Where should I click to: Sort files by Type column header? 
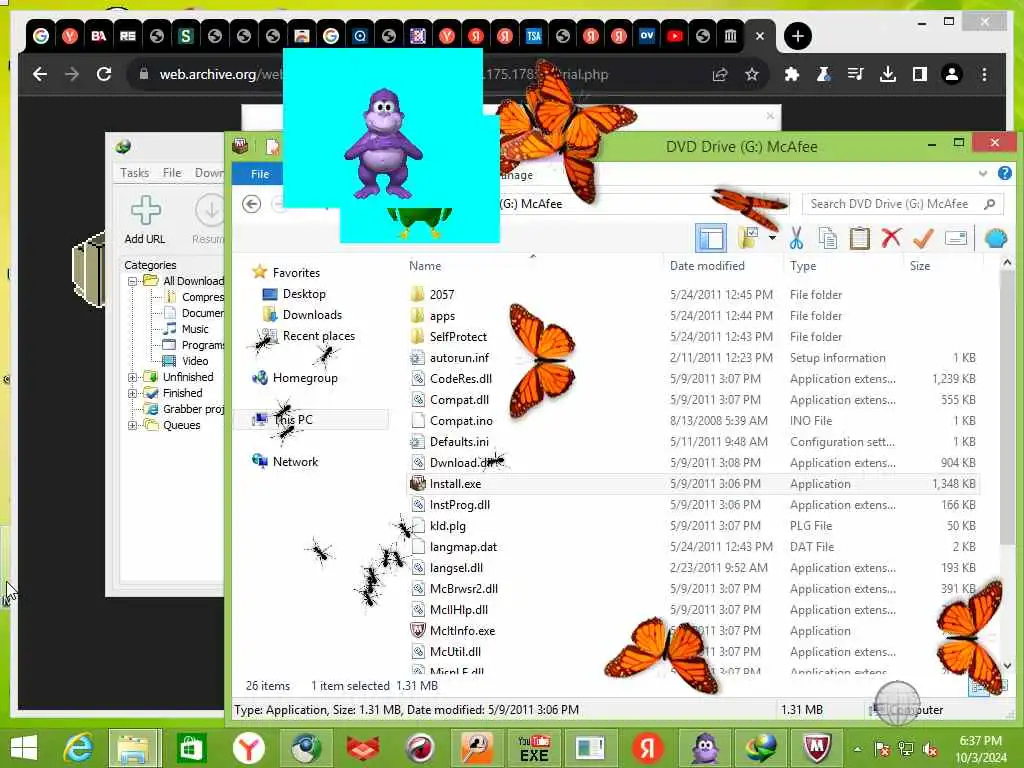(x=803, y=266)
